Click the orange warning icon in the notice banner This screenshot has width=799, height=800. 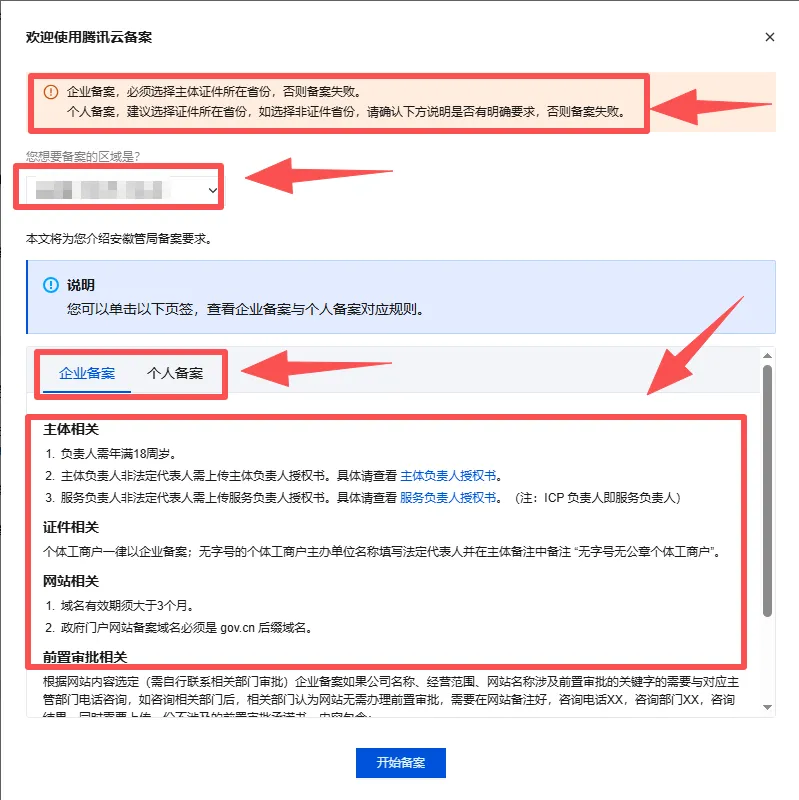click(51, 92)
